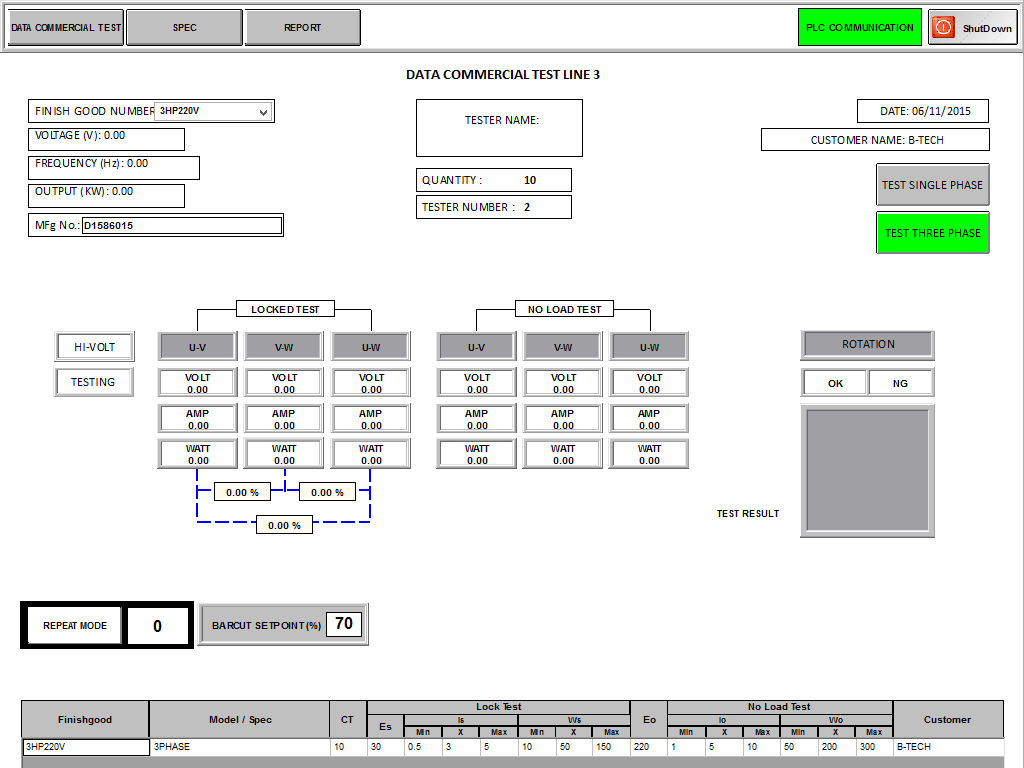Screen dimensions: 1024x768
Task: Click the TESTER NUMBER field
Action: coord(494,207)
